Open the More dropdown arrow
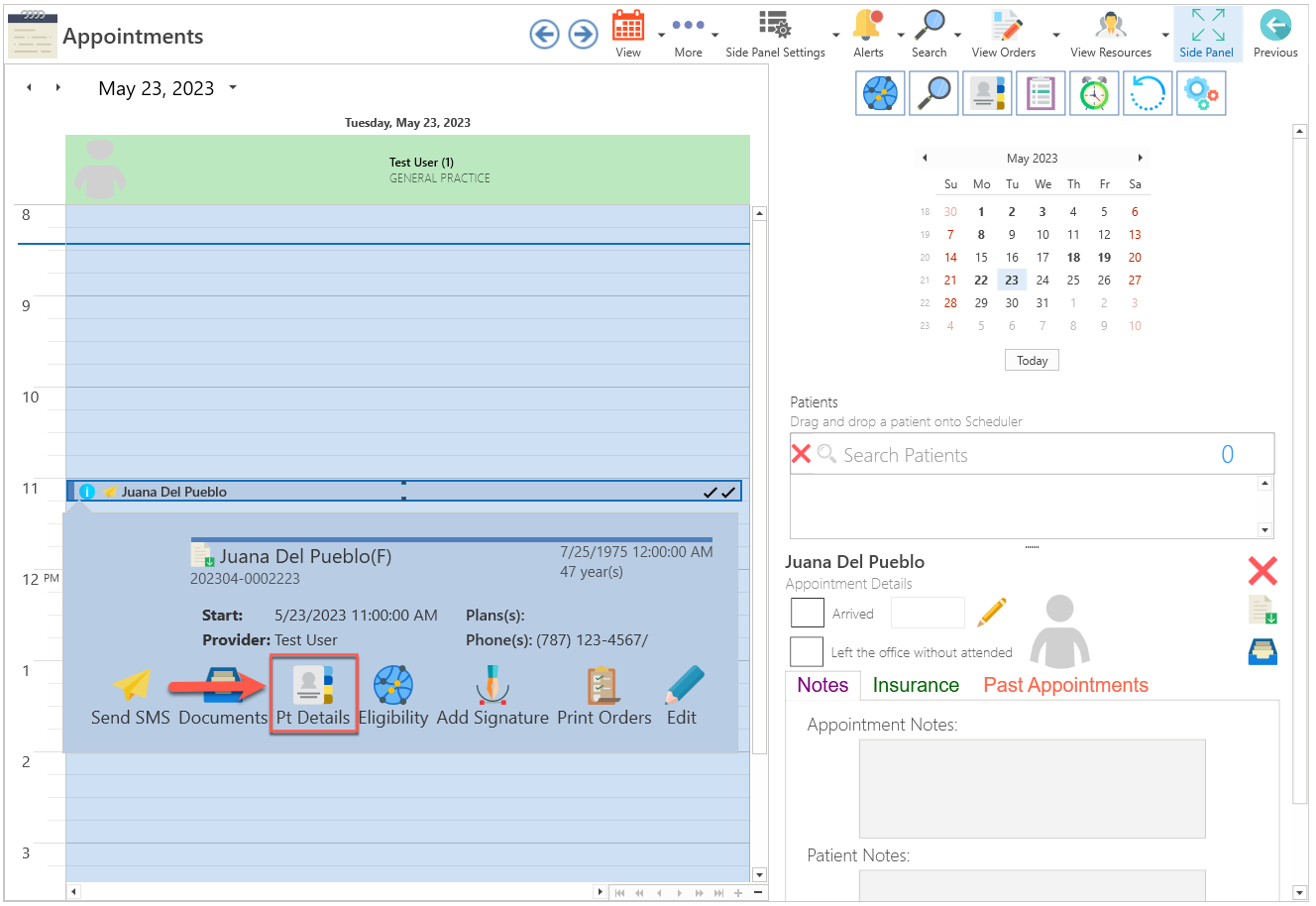1316x906 pixels. 714,35
